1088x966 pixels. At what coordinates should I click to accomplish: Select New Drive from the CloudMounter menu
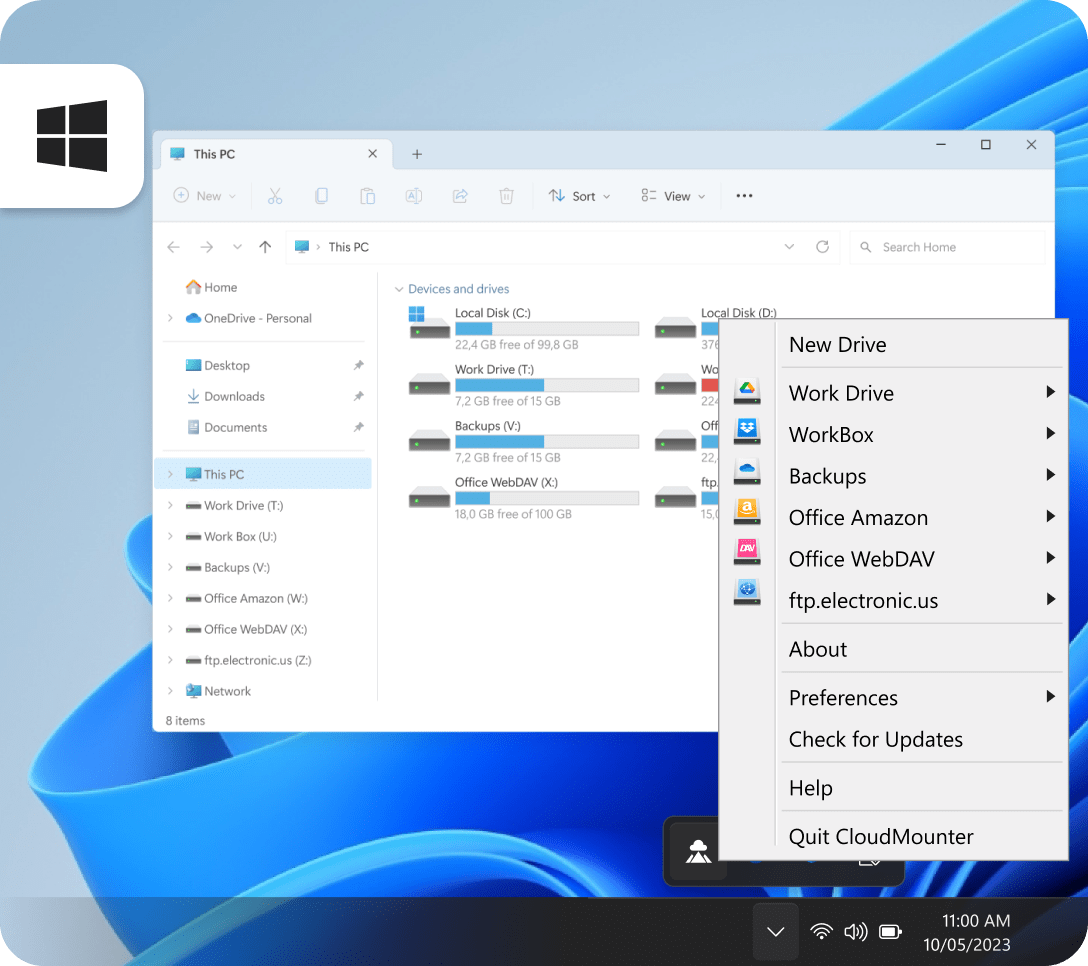pos(837,344)
